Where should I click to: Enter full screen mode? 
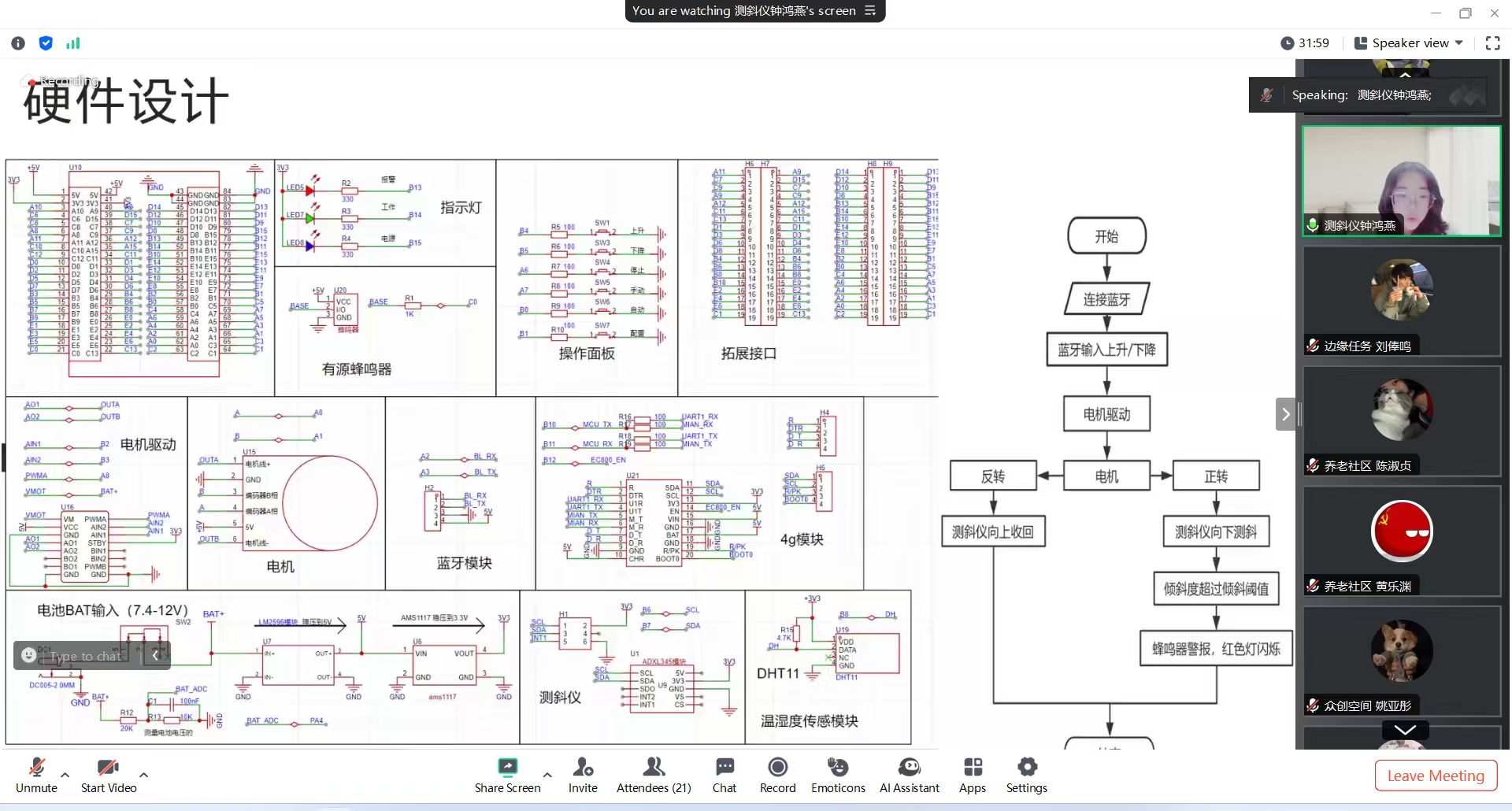1492,43
